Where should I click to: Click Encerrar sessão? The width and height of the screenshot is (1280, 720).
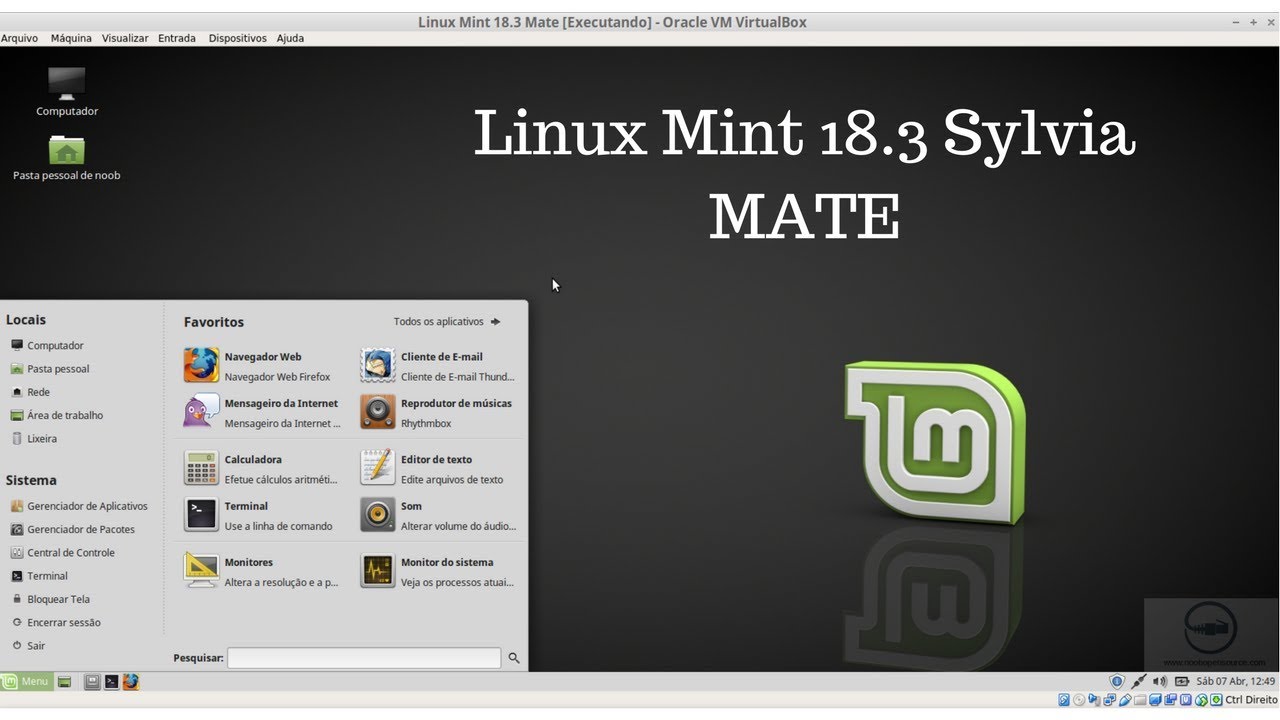pos(55,622)
